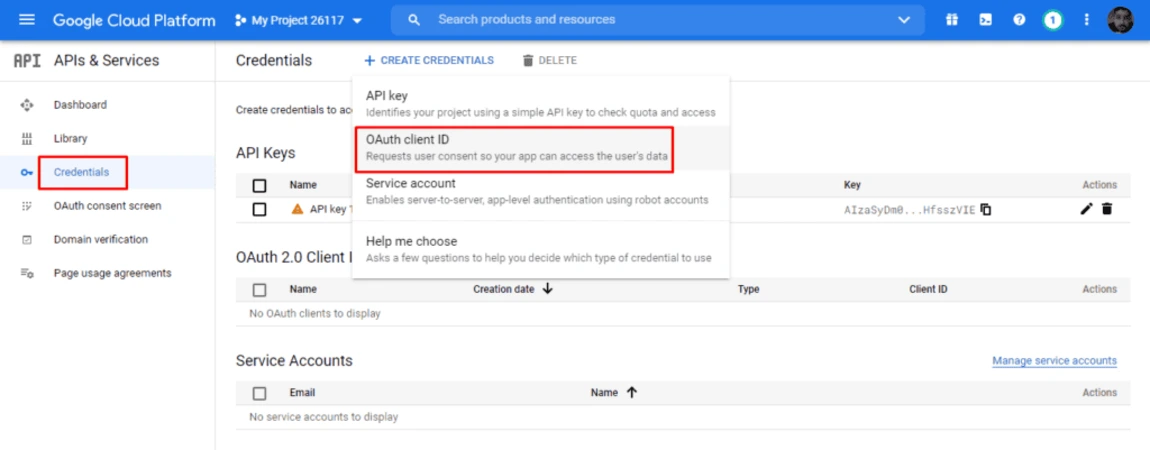
Task: Click the API logo icon in sidebar header
Action: tap(27, 61)
